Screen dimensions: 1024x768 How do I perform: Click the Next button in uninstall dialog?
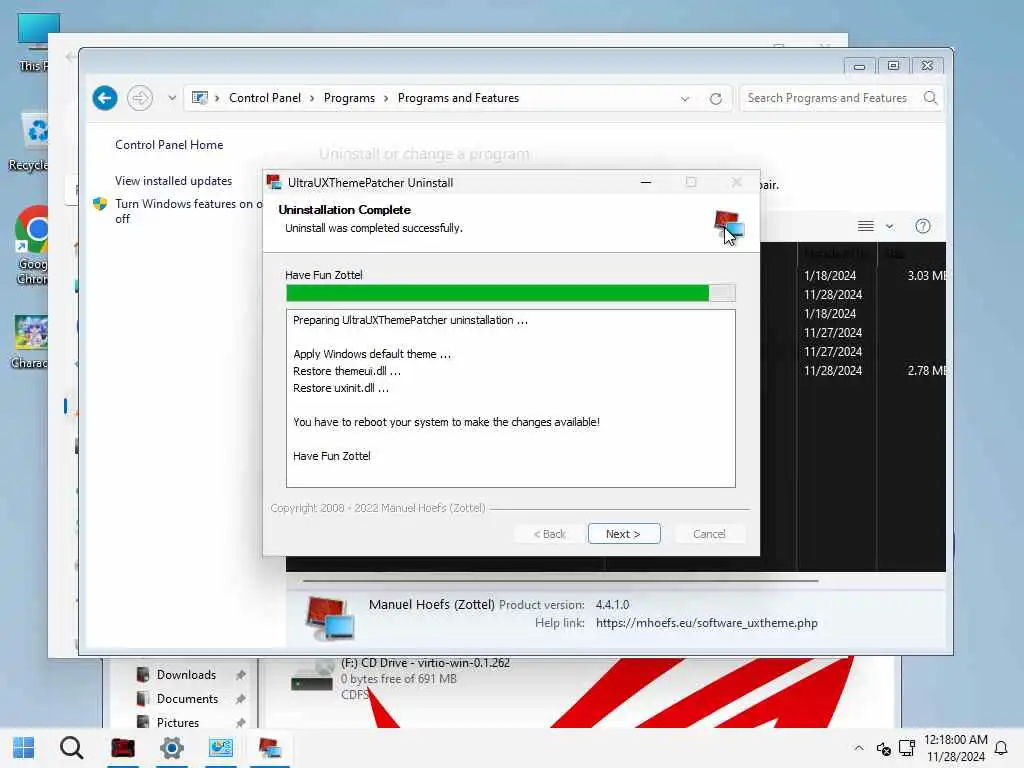[x=624, y=534]
